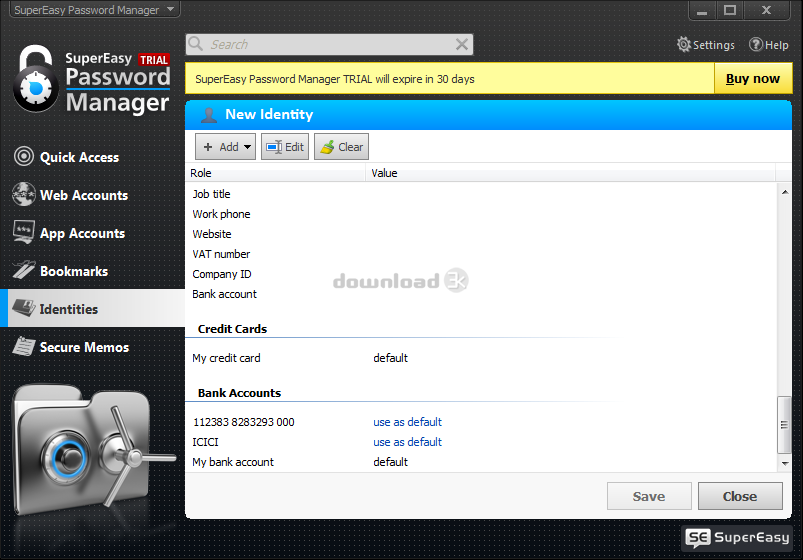Open the Quick Access section
Screen dimensions: 803x560
point(92,157)
